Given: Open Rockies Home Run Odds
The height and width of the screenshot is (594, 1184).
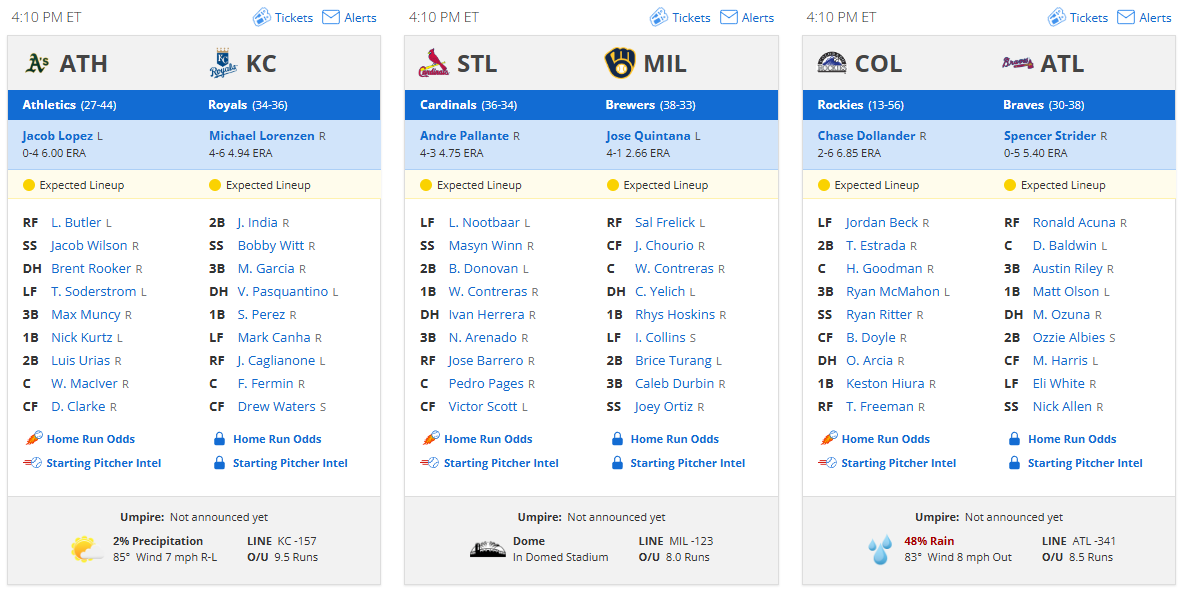Looking at the screenshot, I should point(886,439).
